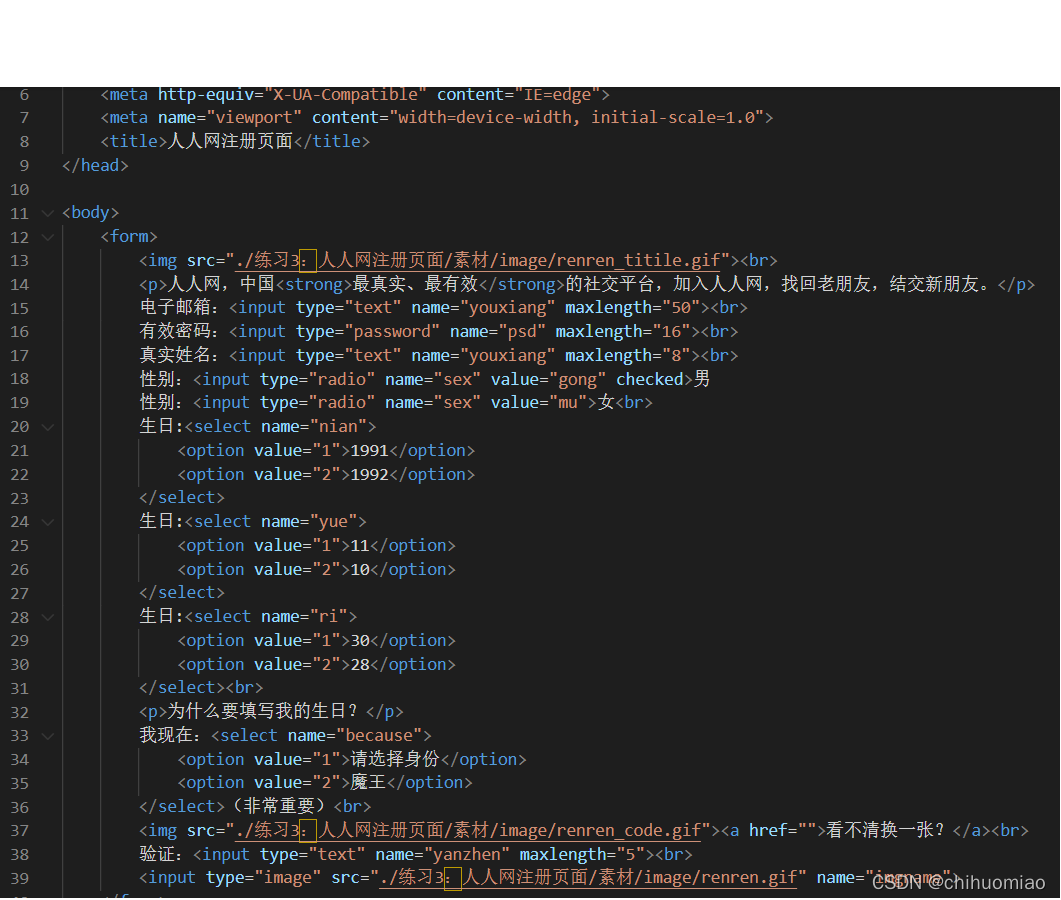The width and height of the screenshot is (1061, 900).
Task: Click line number 6 in the gutter
Action: coord(24,95)
